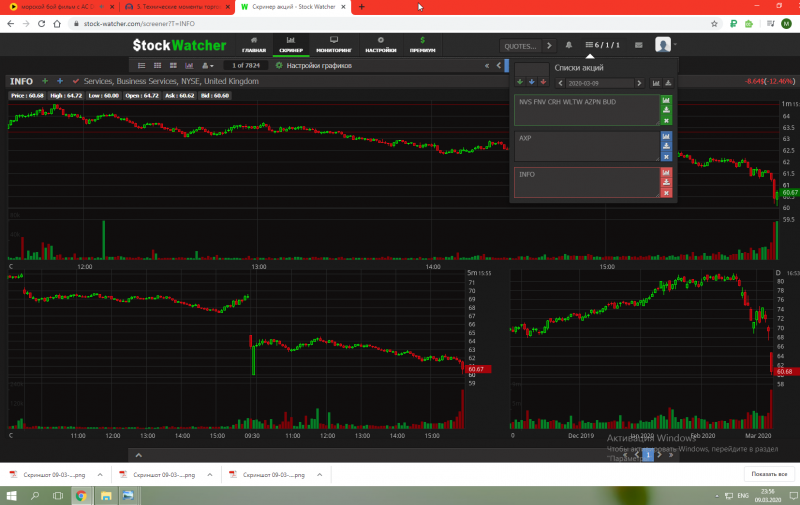Click the 5m timeframe label
Image resolution: width=800 pixels, height=505 pixels.
472,273
